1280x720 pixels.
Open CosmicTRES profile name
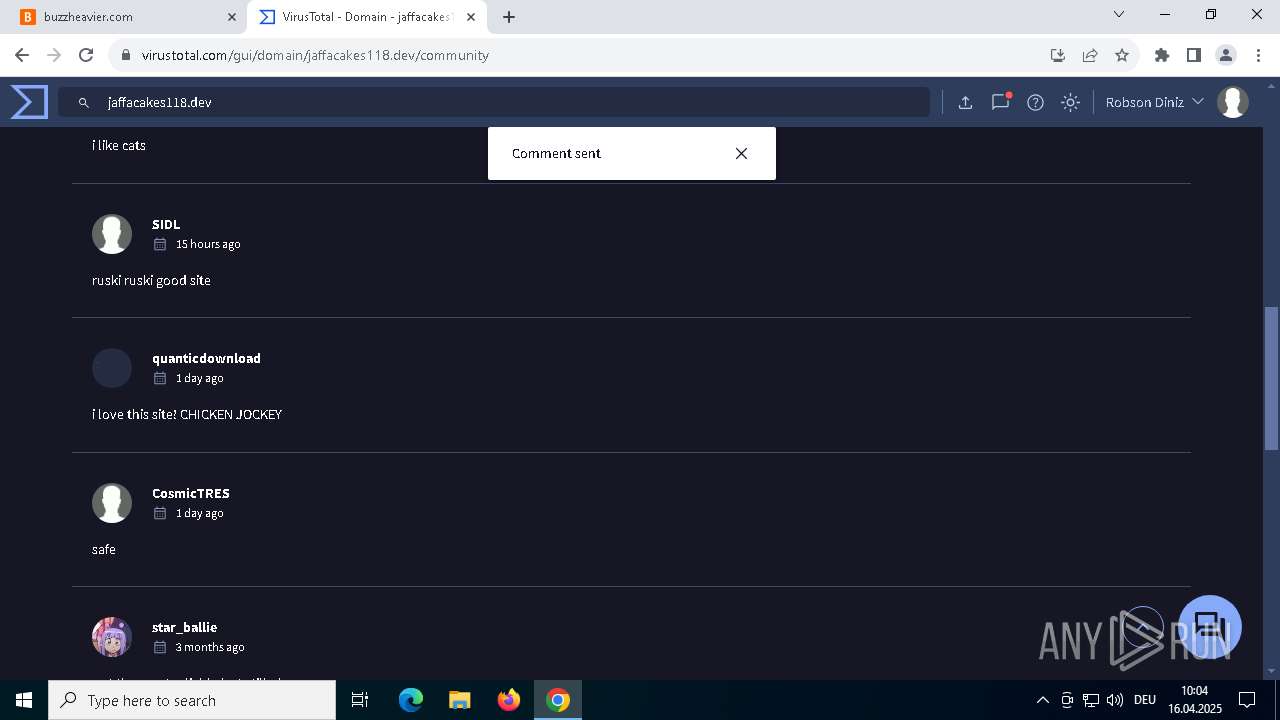tap(191, 493)
